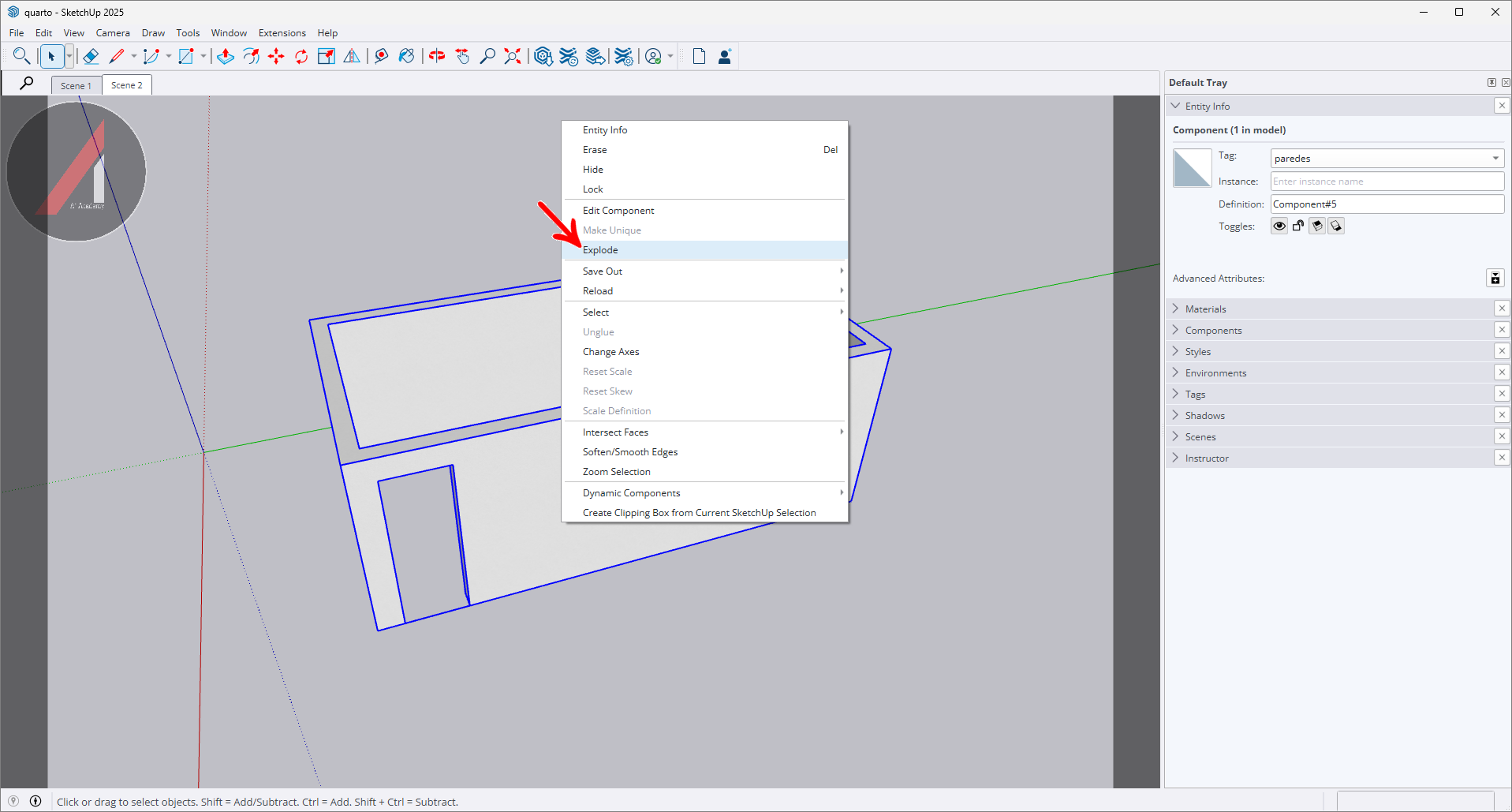This screenshot has width=1512, height=812.
Task: Choose the Paint Bucket tool
Action: [407, 56]
